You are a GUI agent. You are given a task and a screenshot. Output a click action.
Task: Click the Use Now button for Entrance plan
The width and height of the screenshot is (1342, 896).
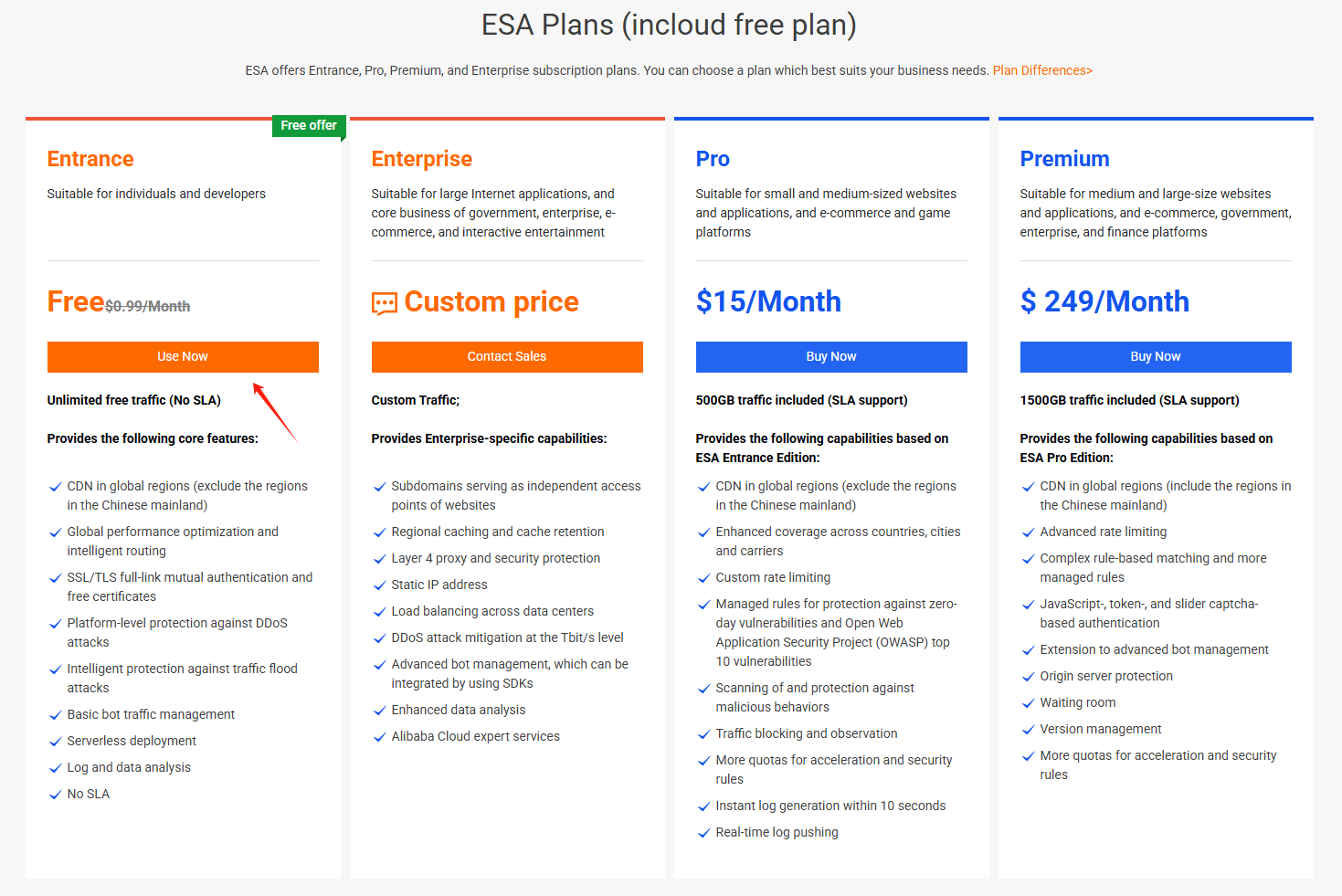click(x=183, y=357)
